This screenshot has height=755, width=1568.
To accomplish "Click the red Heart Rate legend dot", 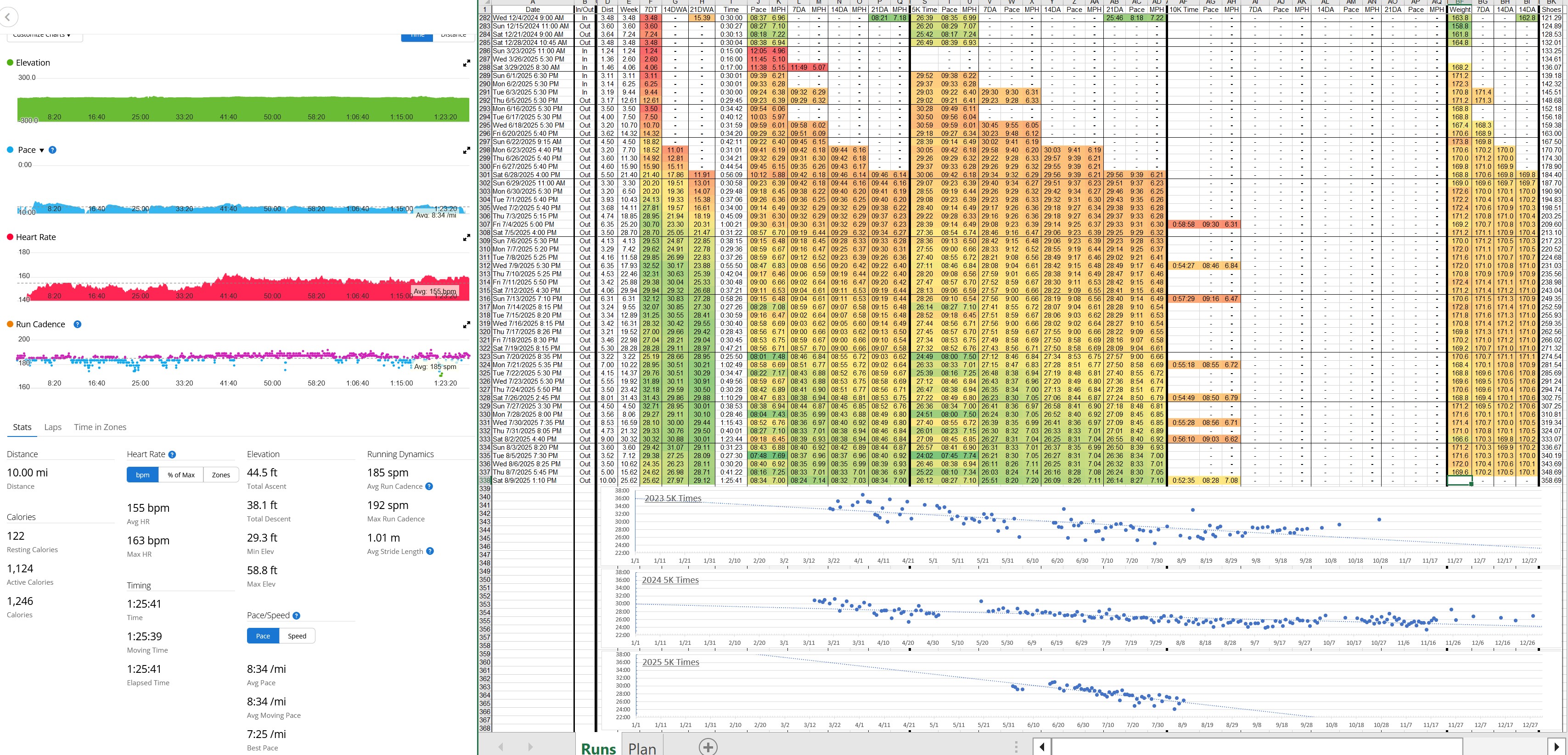I will 10,237.
